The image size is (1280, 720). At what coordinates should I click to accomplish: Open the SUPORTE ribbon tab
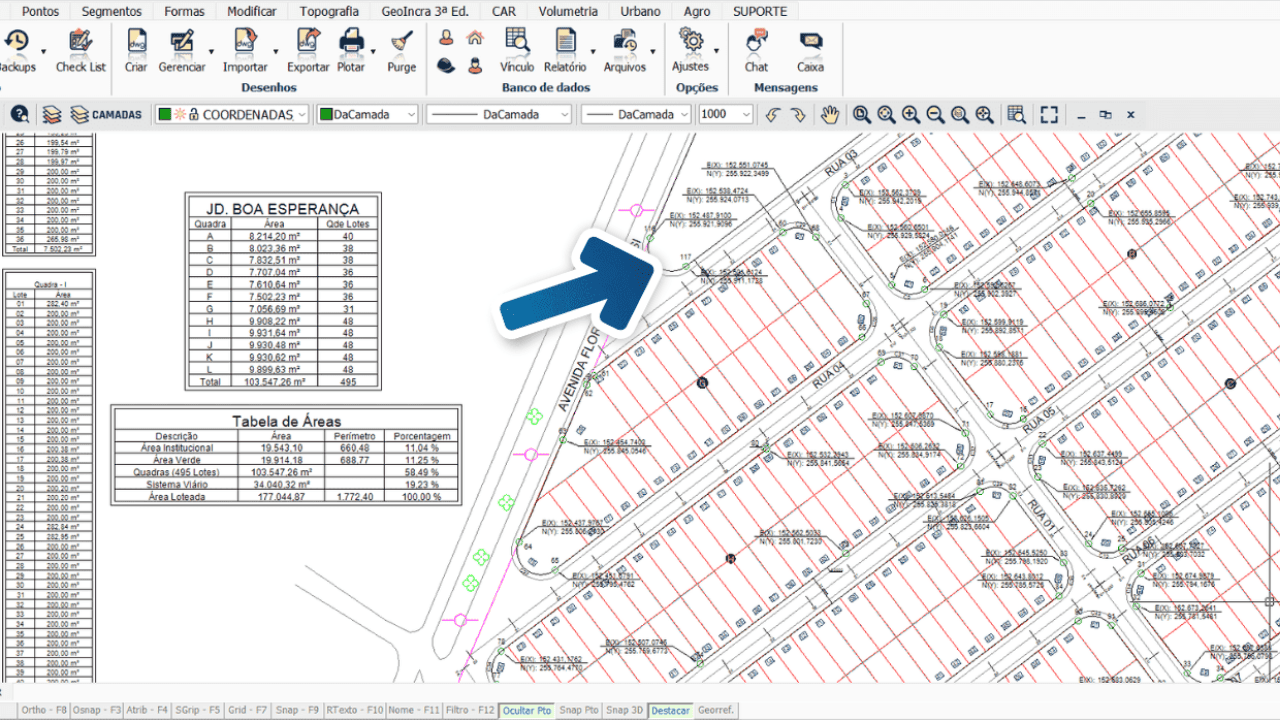click(760, 11)
